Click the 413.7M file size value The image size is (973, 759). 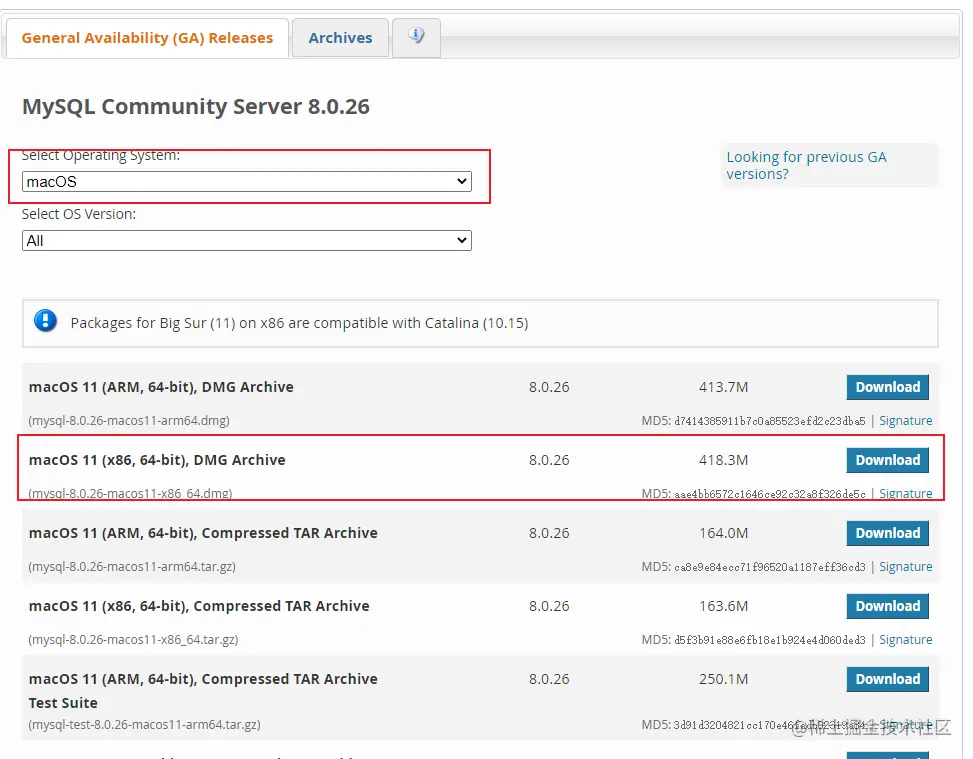[724, 387]
